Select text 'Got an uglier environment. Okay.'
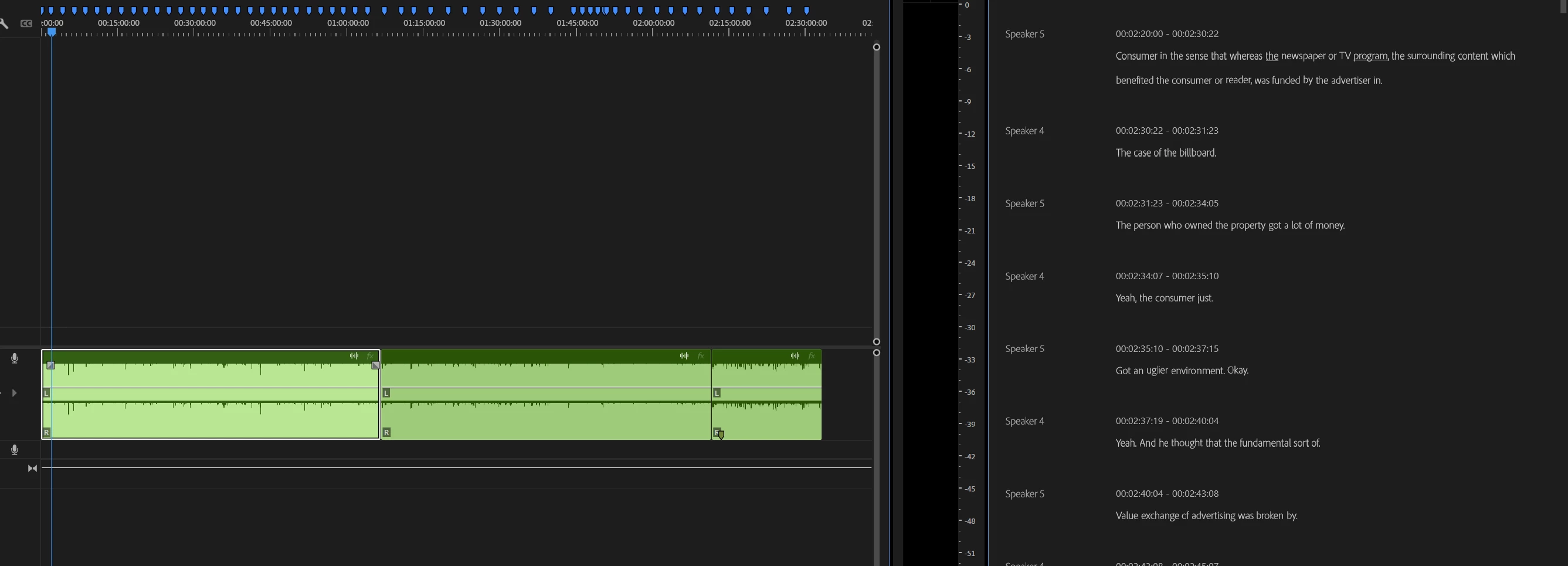 click(1182, 371)
